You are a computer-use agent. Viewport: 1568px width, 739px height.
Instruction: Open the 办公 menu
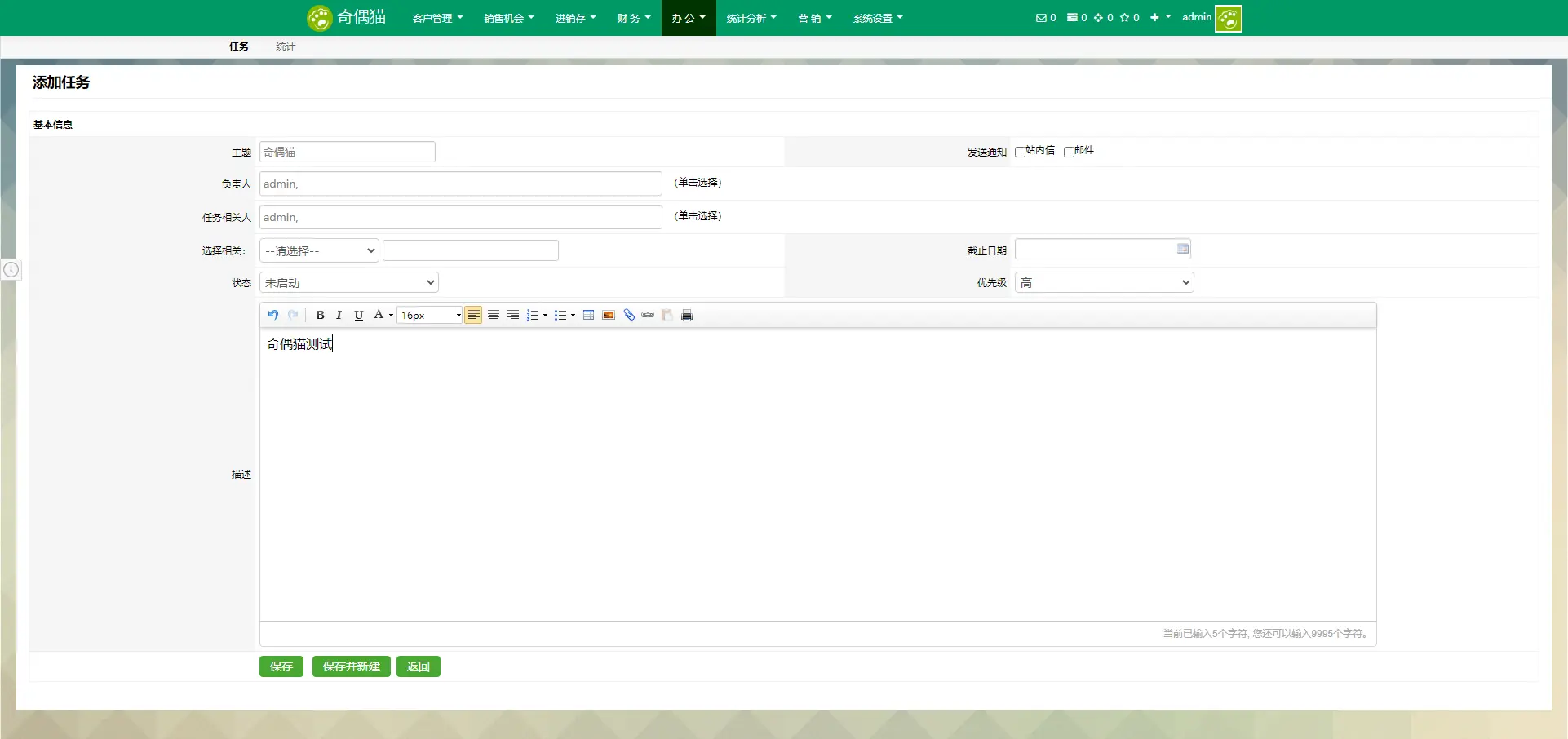(689, 18)
